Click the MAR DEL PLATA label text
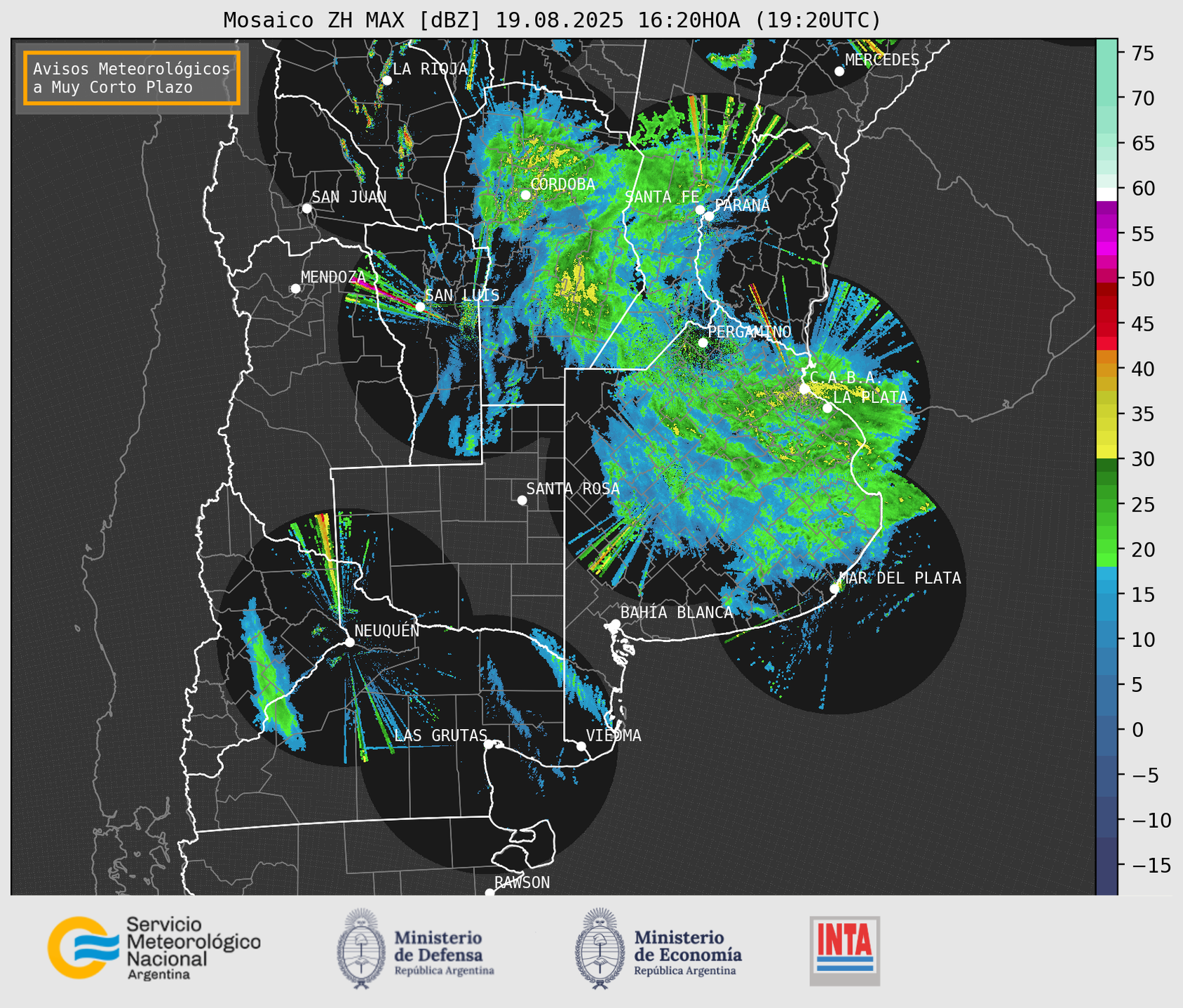1183x1008 pixels. point(900,578)
